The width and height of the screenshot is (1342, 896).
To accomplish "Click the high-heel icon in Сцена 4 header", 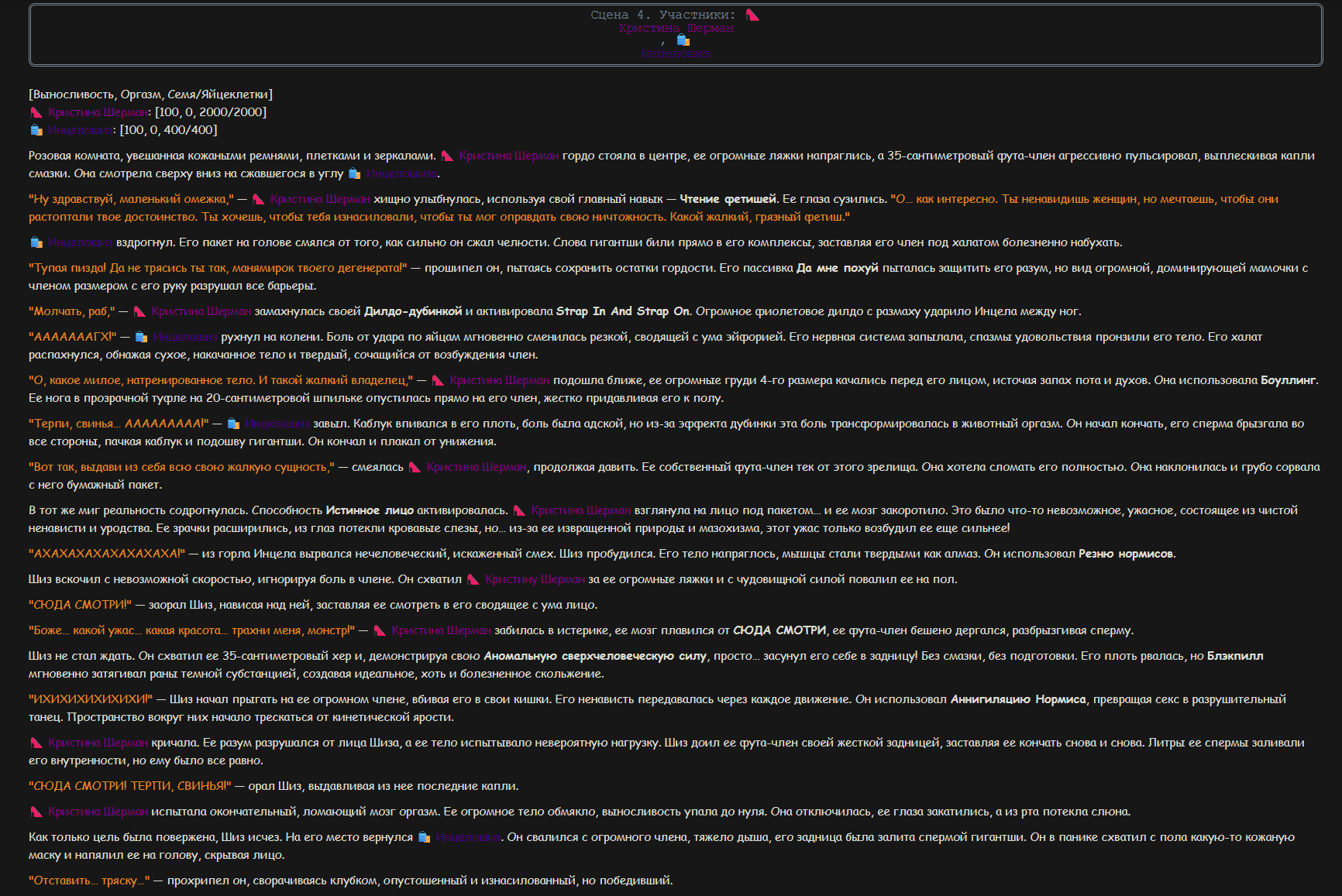I will [752, 15].
